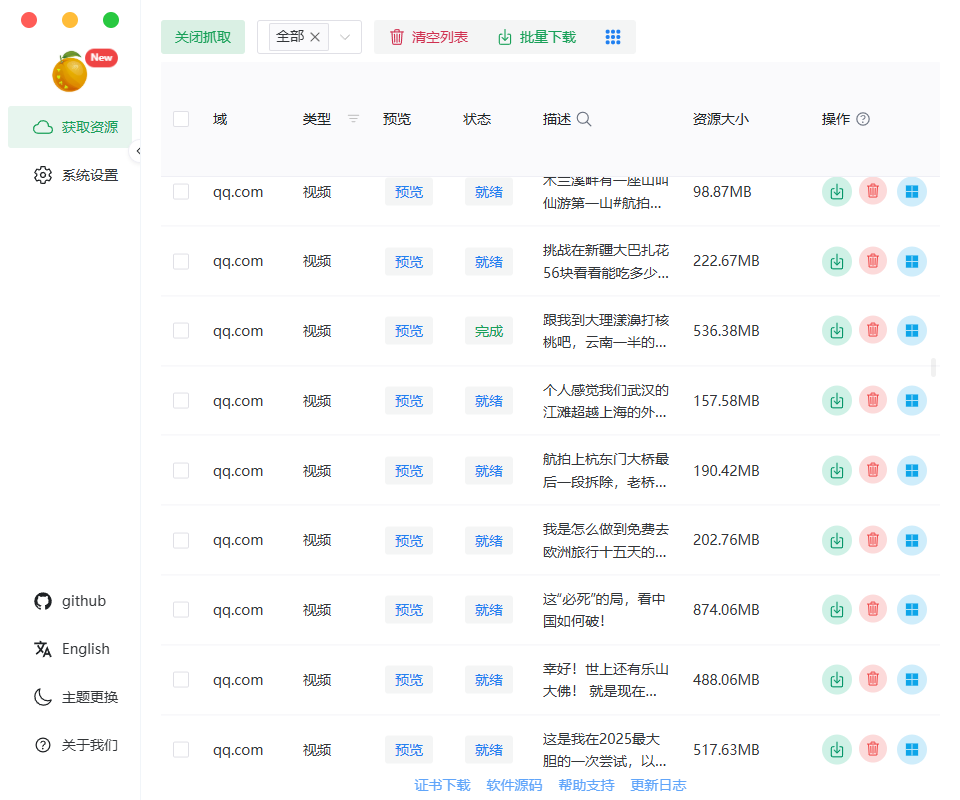Image resolution: width=960 pixels, height=800 pixels.
Task: Click the grid view icon in the toolbar
Action: pos(613,36)
